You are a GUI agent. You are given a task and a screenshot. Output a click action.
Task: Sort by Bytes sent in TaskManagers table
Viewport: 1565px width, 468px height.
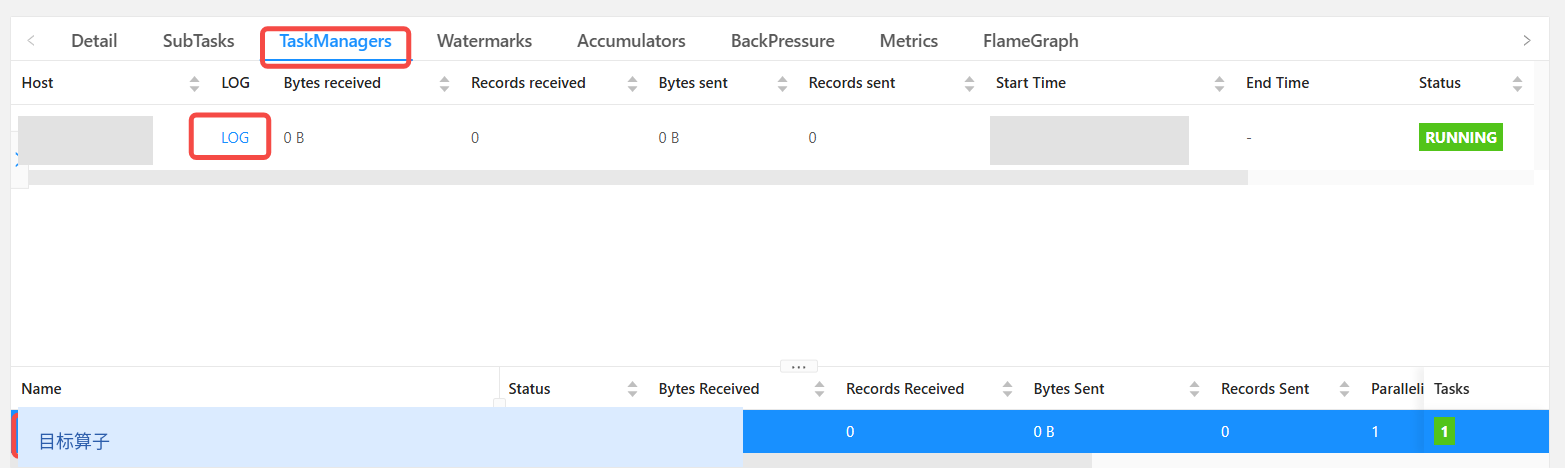click(782, 84)
